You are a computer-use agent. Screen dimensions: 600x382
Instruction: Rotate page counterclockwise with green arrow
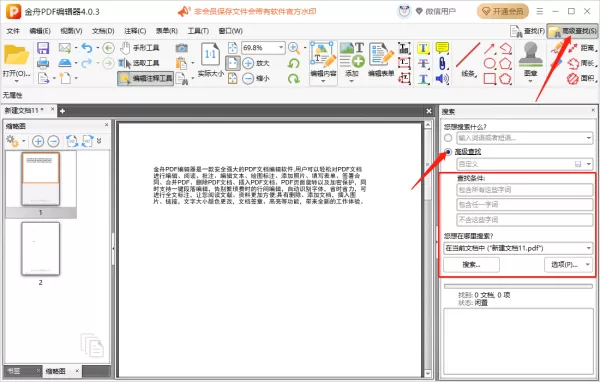point(293,63)
